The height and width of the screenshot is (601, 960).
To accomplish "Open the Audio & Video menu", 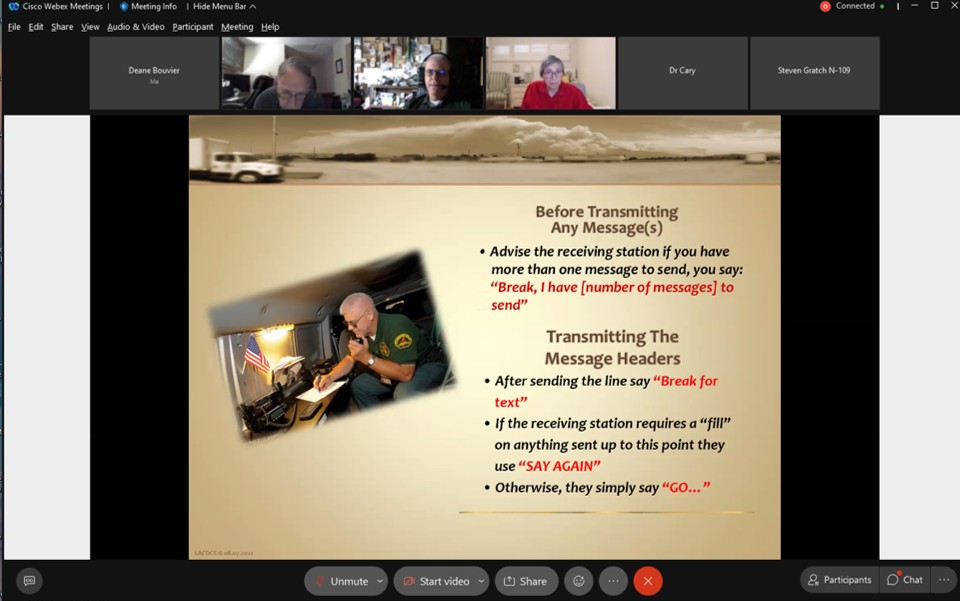I will coord(135,27).
